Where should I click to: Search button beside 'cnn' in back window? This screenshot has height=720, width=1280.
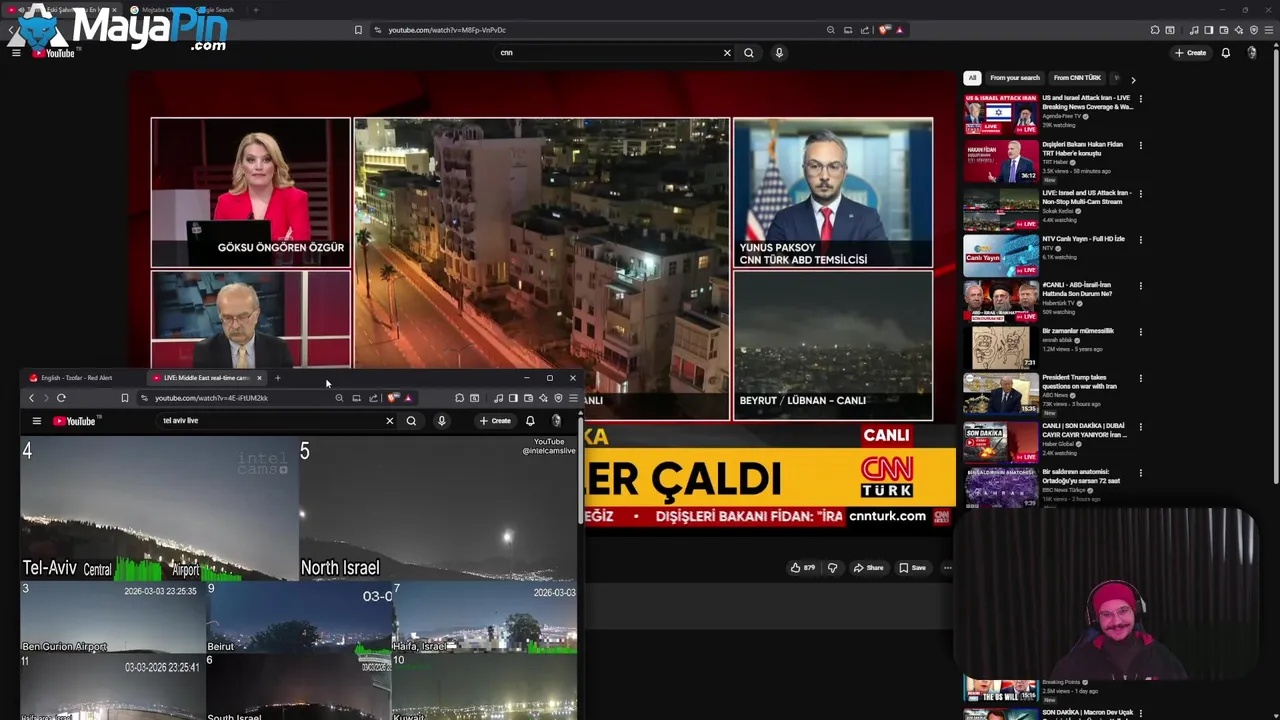(749, 53)
